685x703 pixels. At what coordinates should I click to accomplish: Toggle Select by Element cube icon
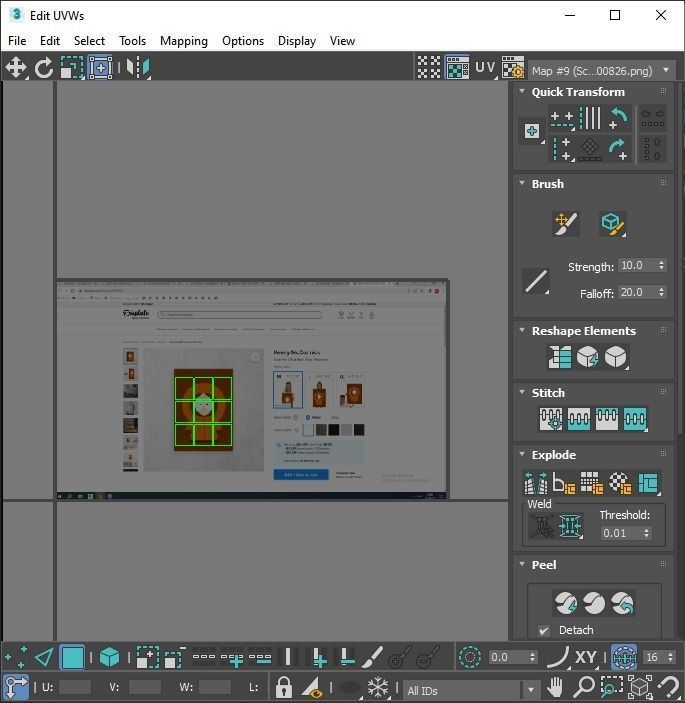point(109,657)
